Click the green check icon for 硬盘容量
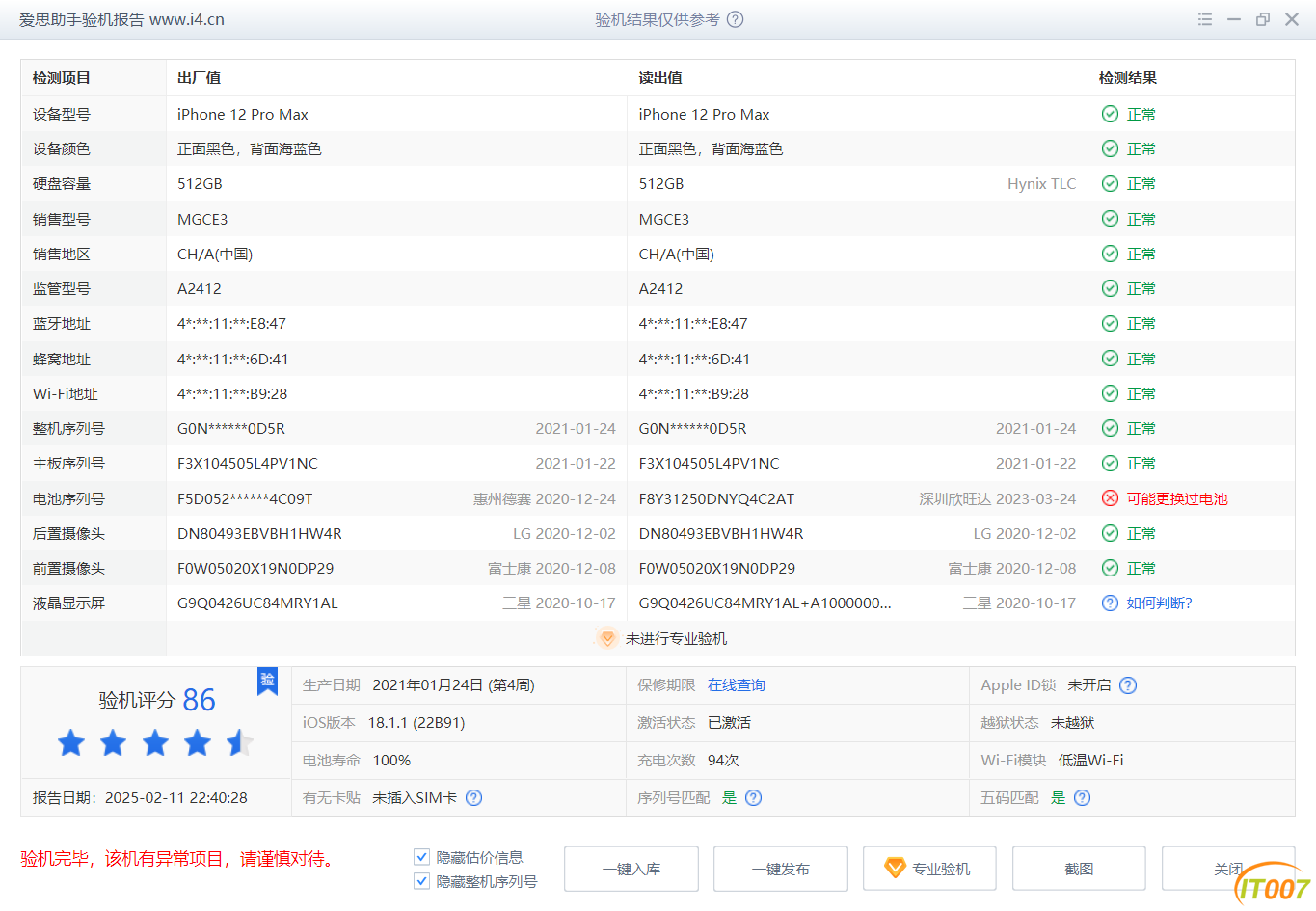The width and height of the screenshot is (1316, 911). (x=1110, y=183)
